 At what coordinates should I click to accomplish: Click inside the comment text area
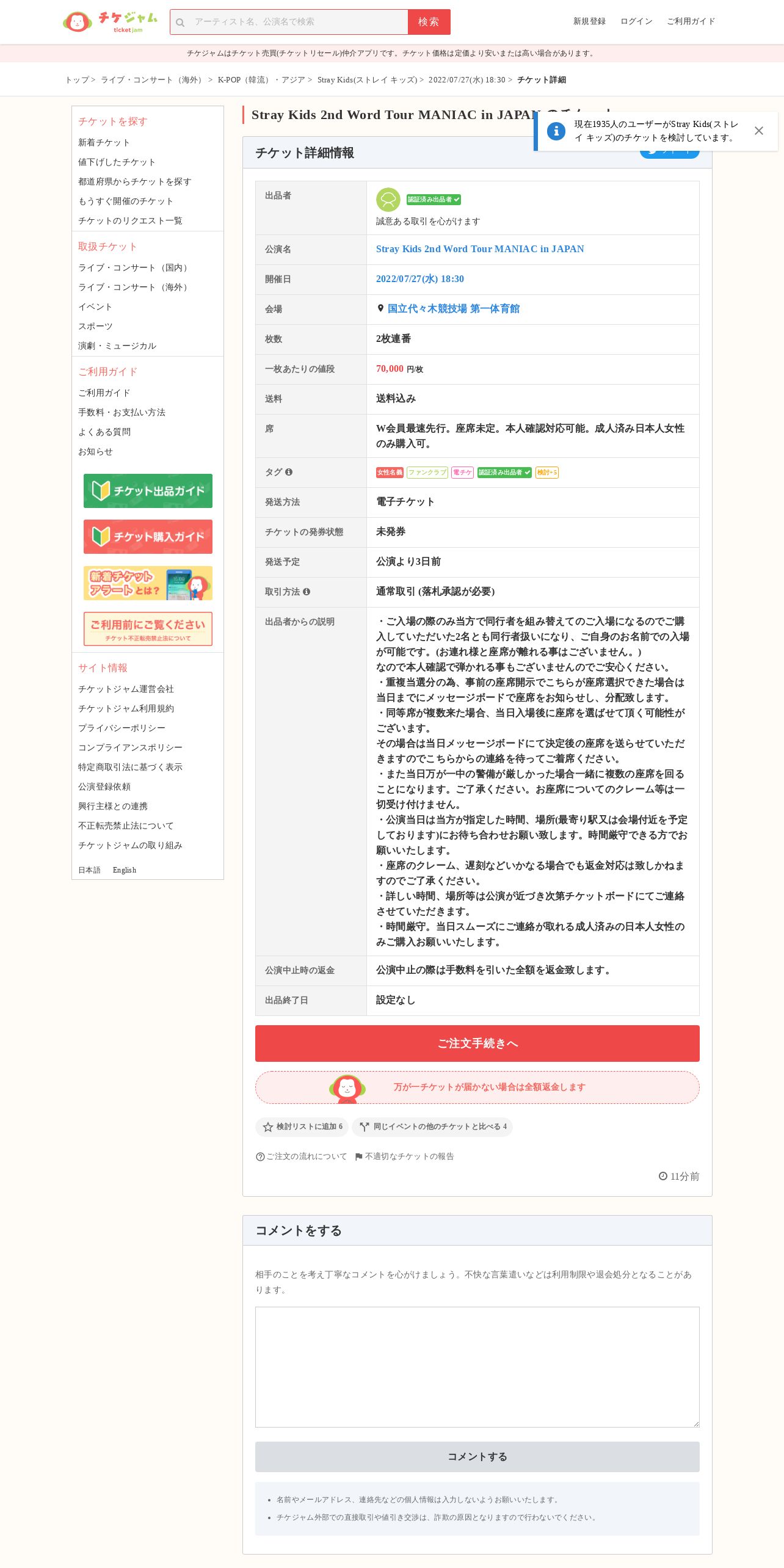coord(477,1367)
